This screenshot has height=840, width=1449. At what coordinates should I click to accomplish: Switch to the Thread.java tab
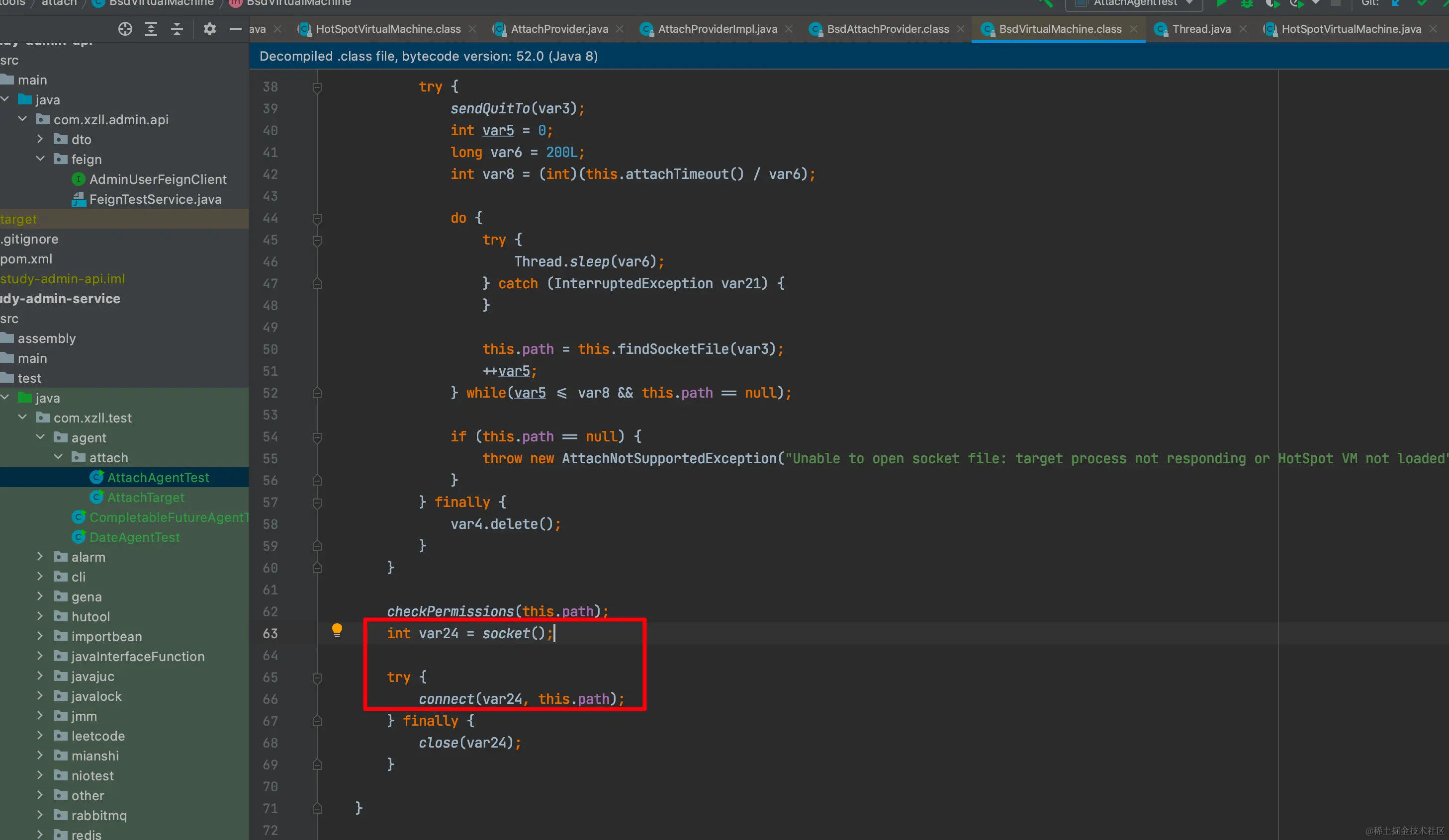tap(1201, 29)
